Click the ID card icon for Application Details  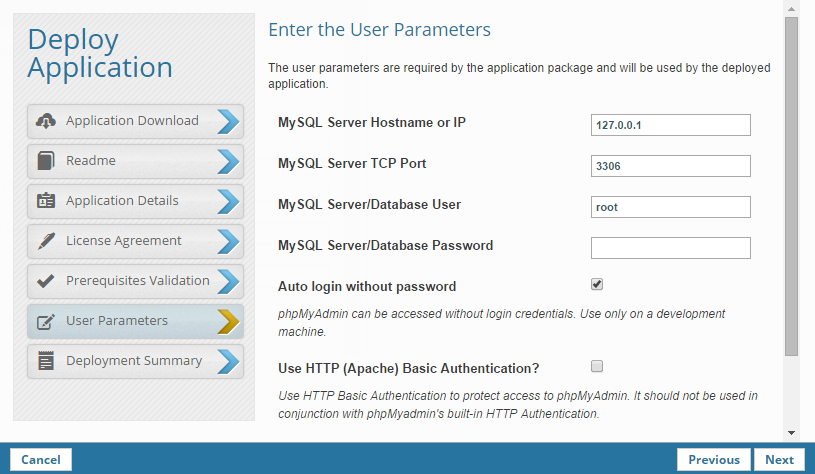pos(45,201)
